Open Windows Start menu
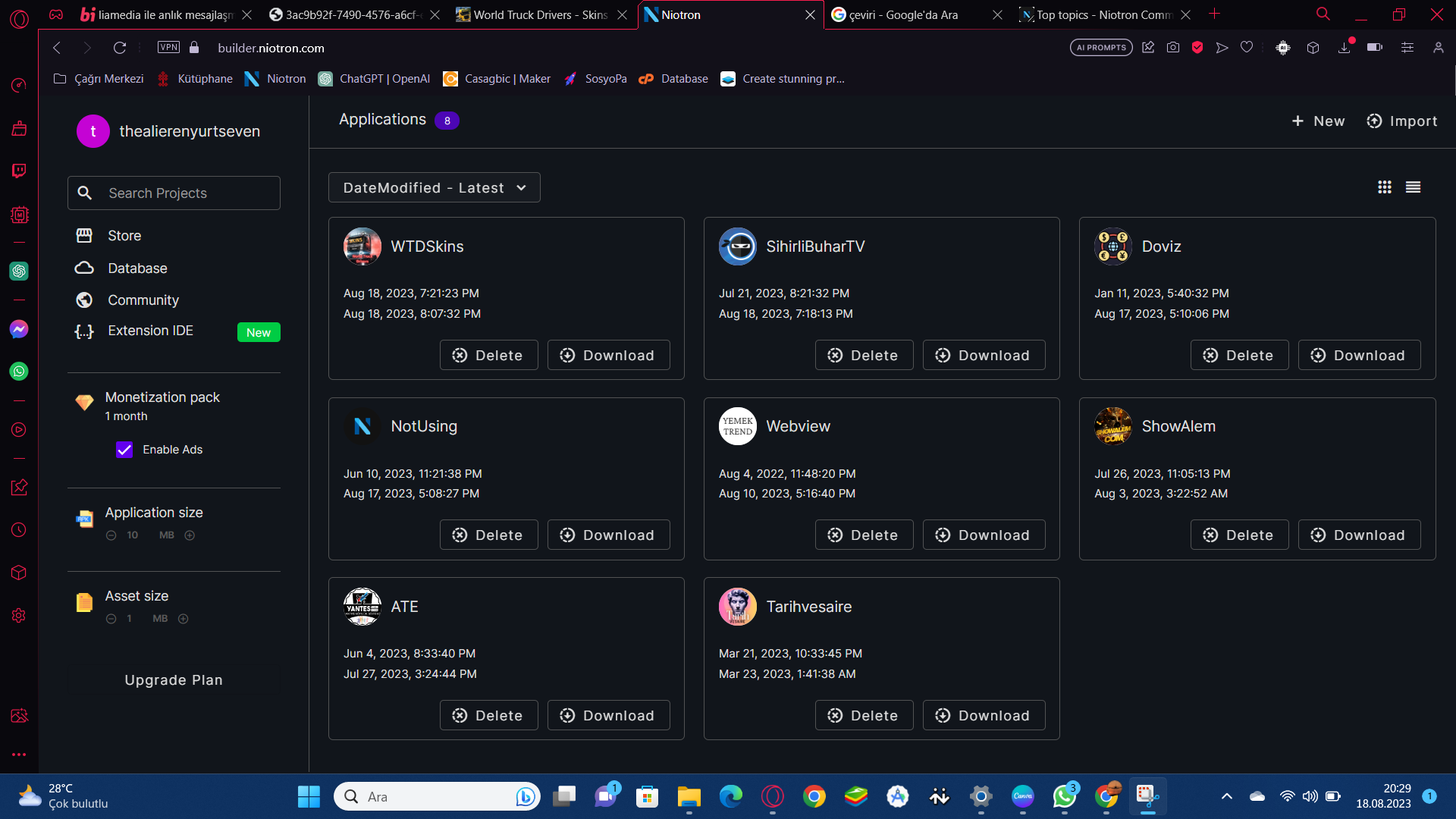 (309, 796)
